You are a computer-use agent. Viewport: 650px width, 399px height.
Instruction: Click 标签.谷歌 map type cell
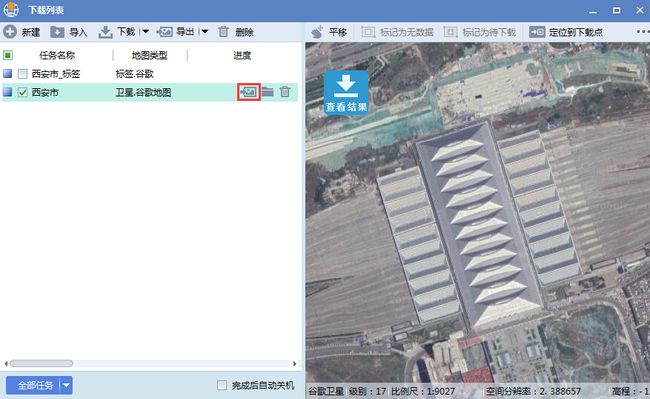pyautogui.click(x=134, y=74)
